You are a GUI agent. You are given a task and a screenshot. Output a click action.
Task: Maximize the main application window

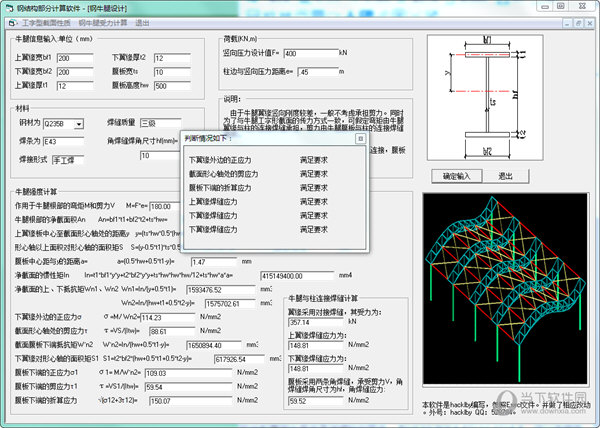[561, 7]
